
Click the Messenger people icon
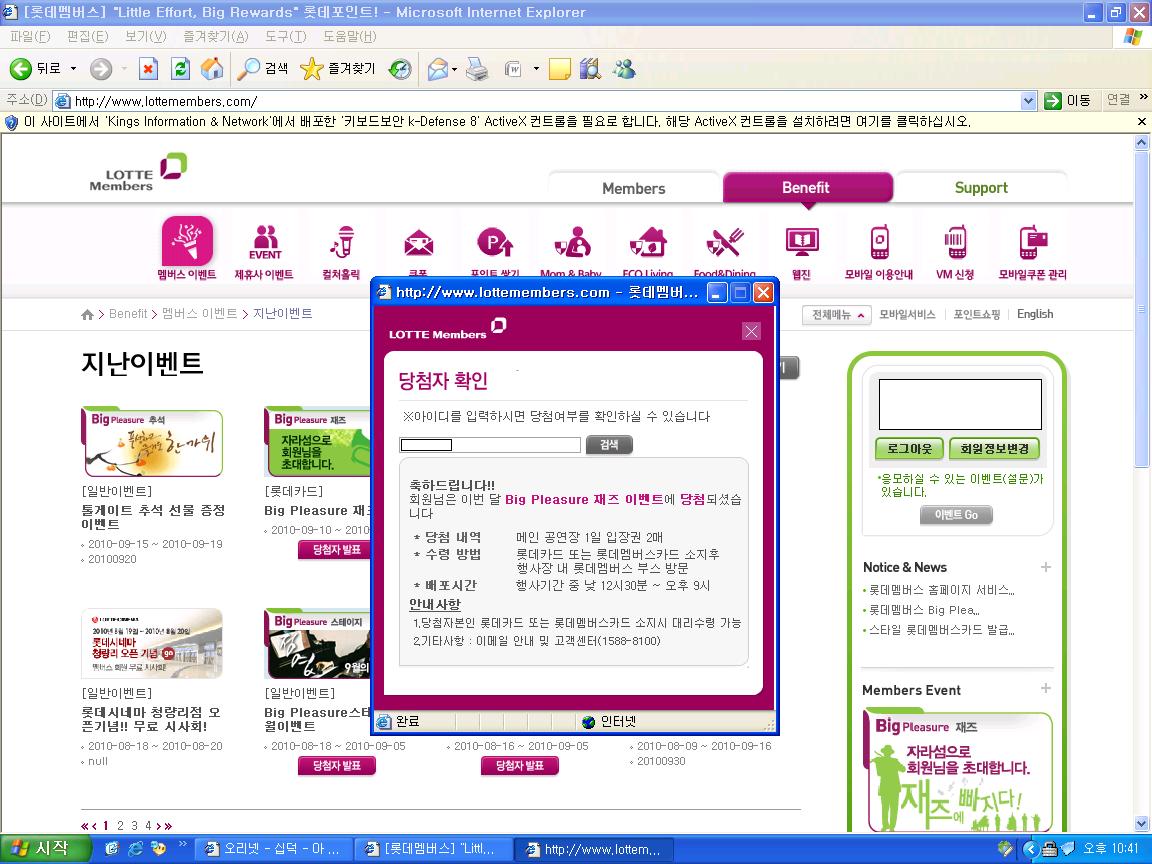[624, 69]
